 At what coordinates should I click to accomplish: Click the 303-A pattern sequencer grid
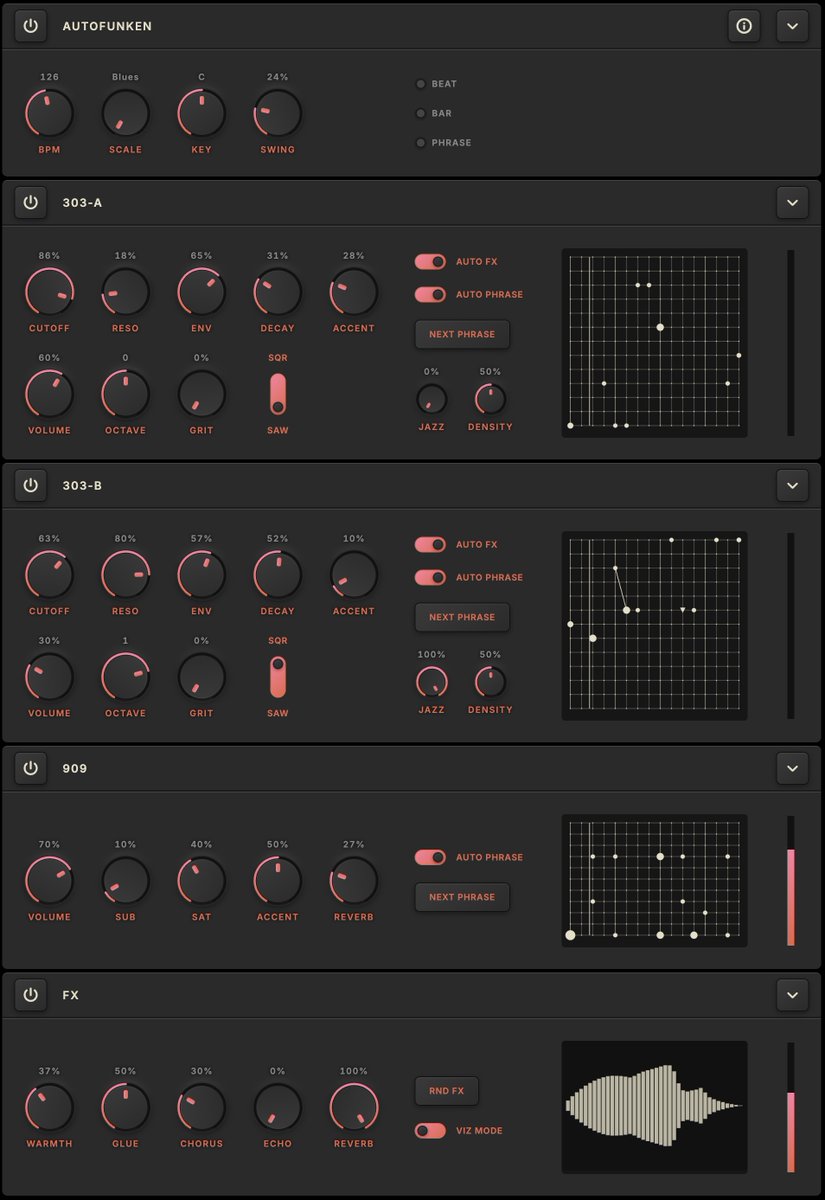654,342
